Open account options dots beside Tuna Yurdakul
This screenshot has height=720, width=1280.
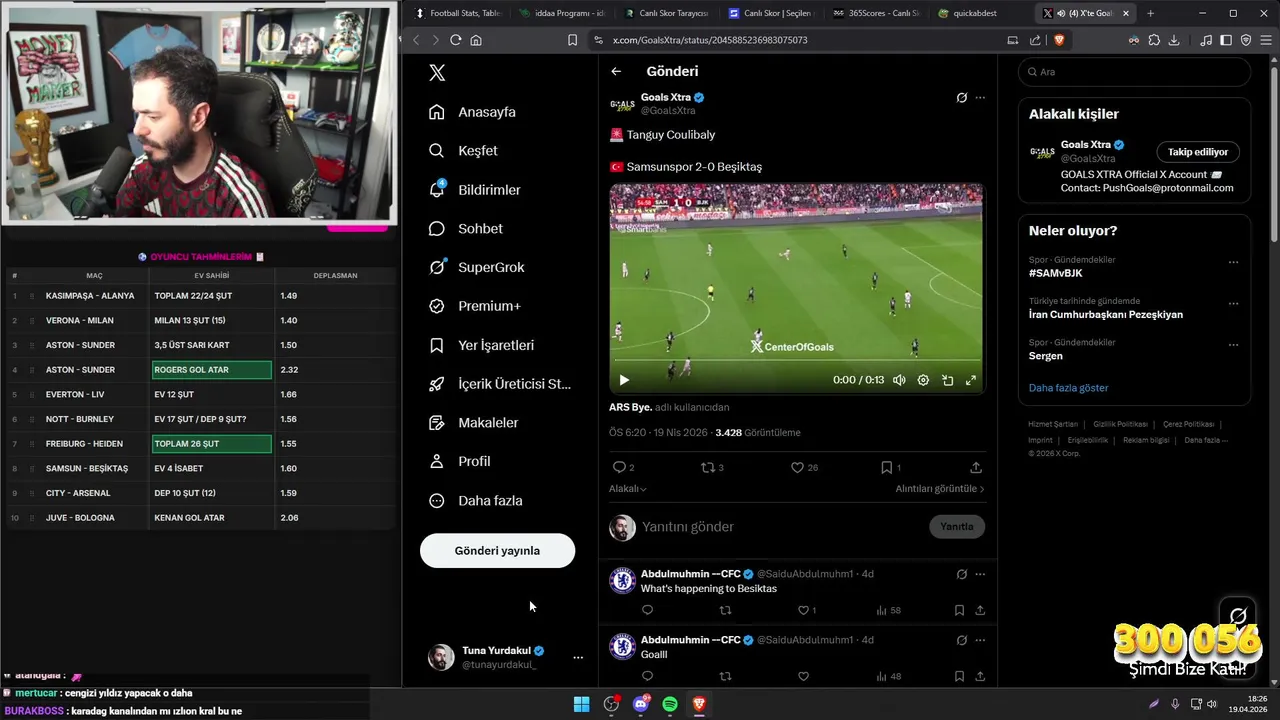click(x=577, y=658)
